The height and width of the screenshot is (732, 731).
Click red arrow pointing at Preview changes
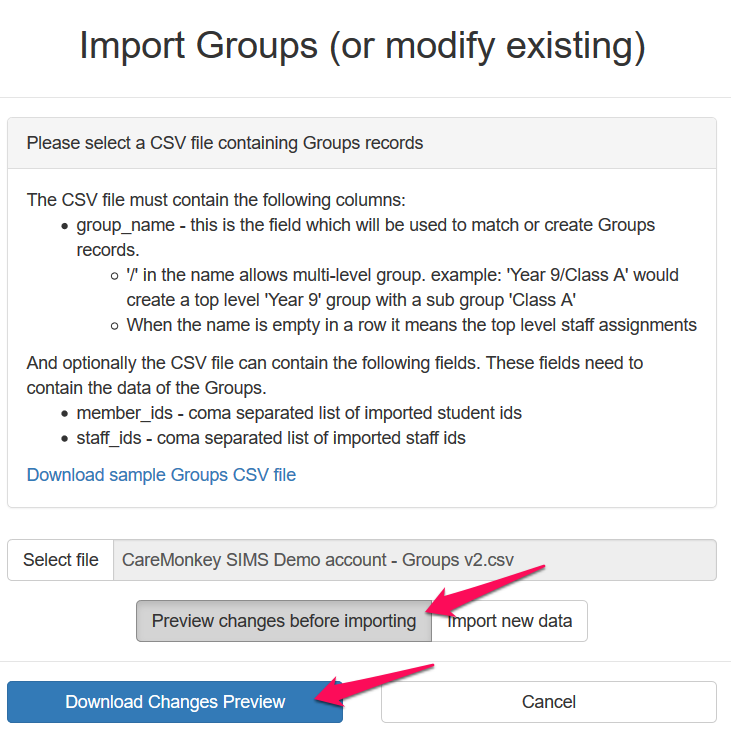487,589
